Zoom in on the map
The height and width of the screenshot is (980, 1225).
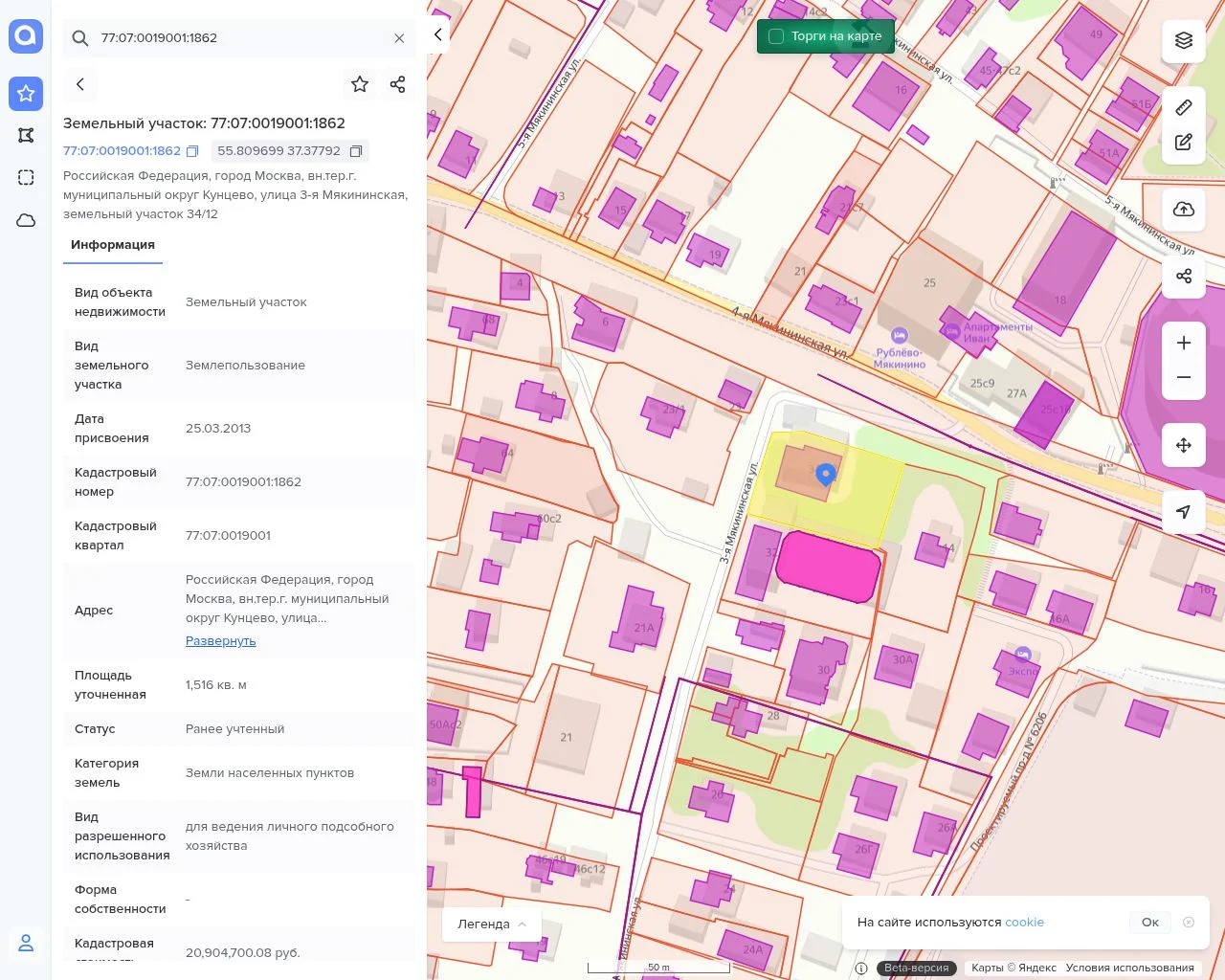tap(1184, 343)
